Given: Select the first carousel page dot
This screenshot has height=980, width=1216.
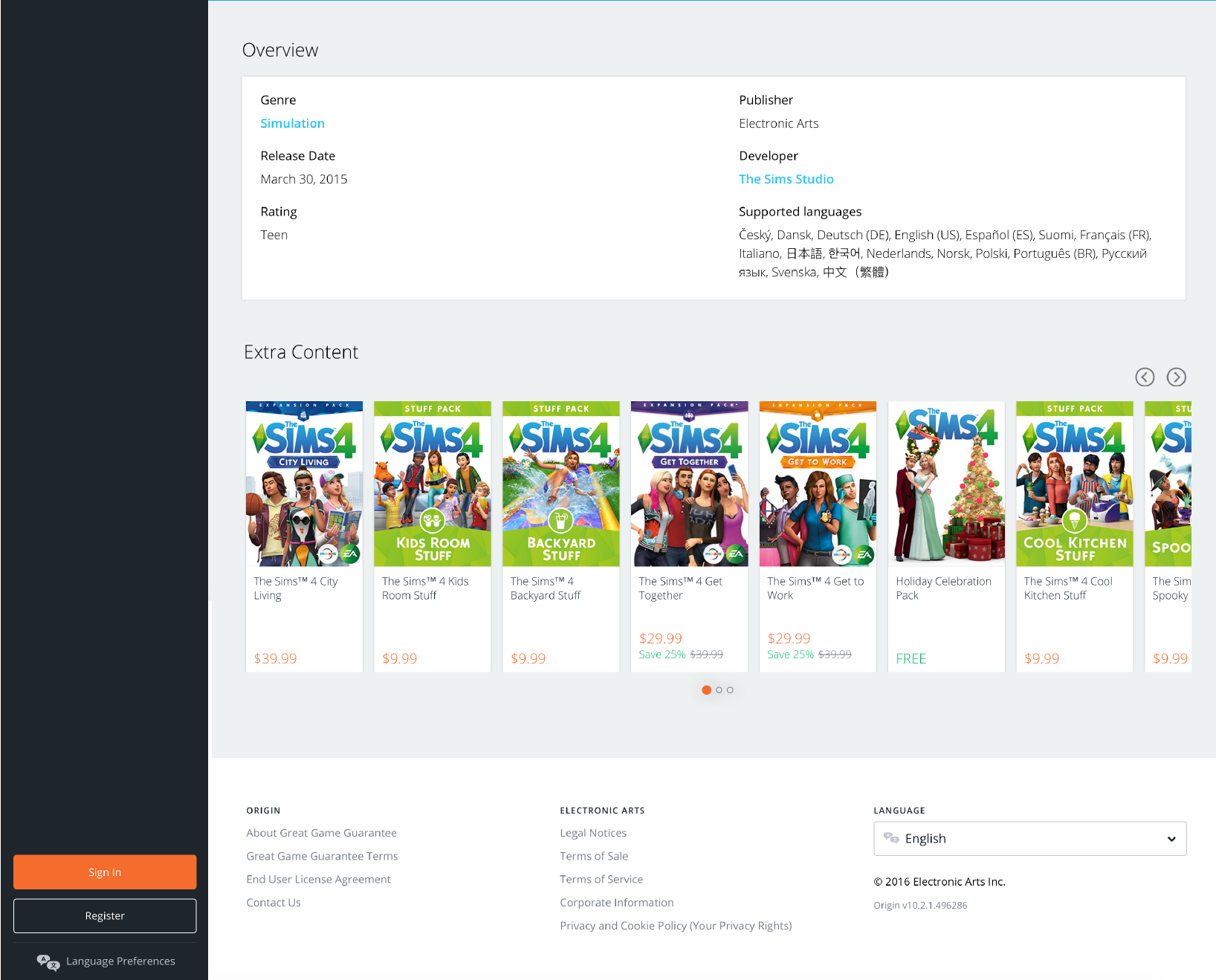Looking at the screenshot, I should (x=706, y=690).
